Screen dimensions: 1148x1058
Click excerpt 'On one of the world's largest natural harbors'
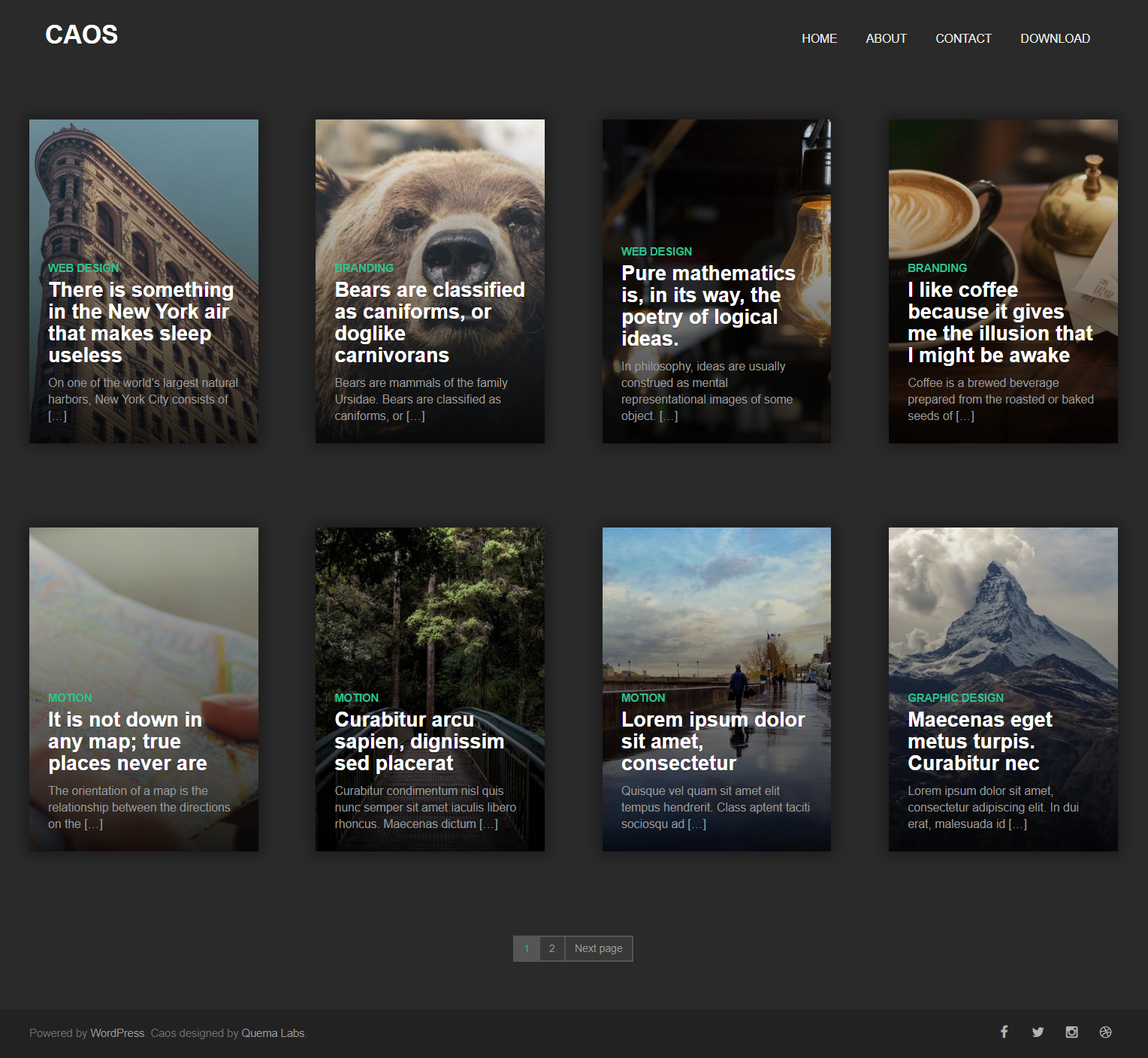pos(143,399)
